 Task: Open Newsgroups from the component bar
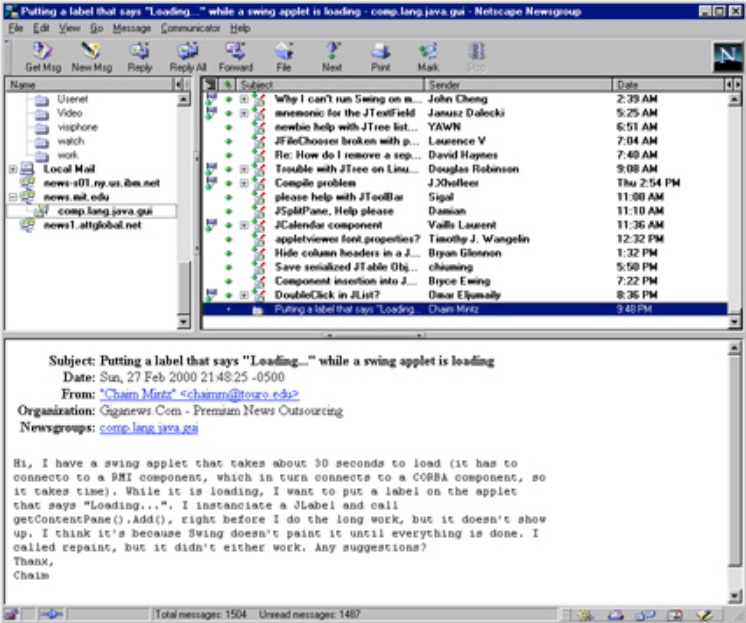pos(646,615)
